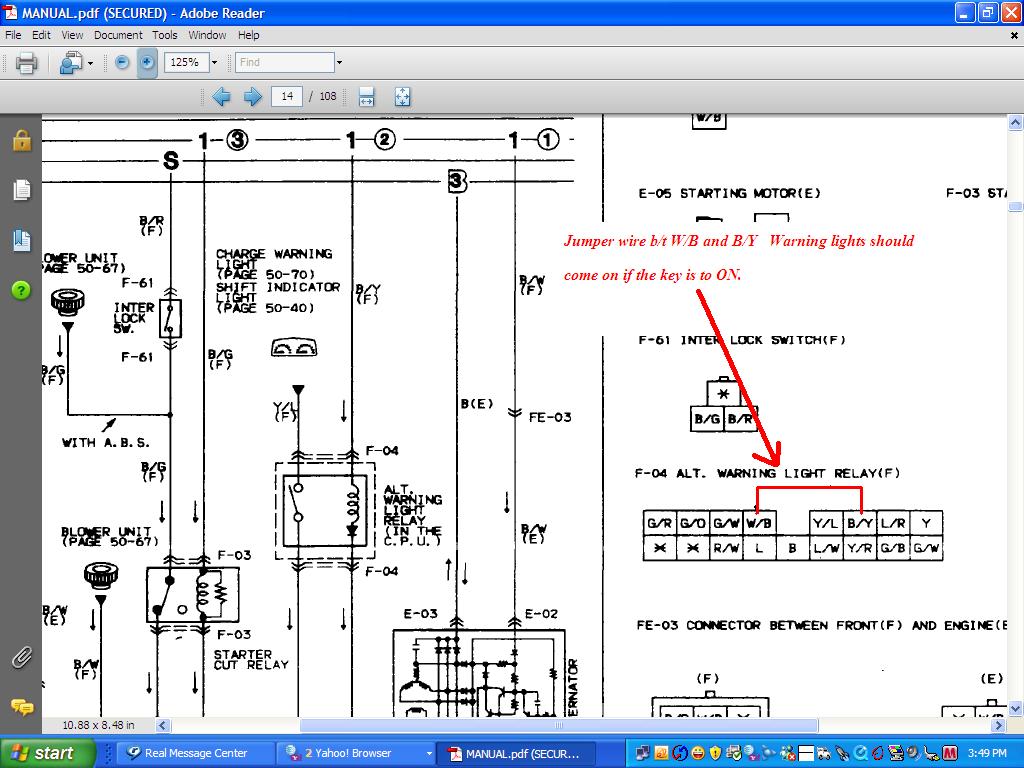Screen dimensions: 1024x768
Task: Open the Attachments paperclip panel
Action: pos(21,657)
